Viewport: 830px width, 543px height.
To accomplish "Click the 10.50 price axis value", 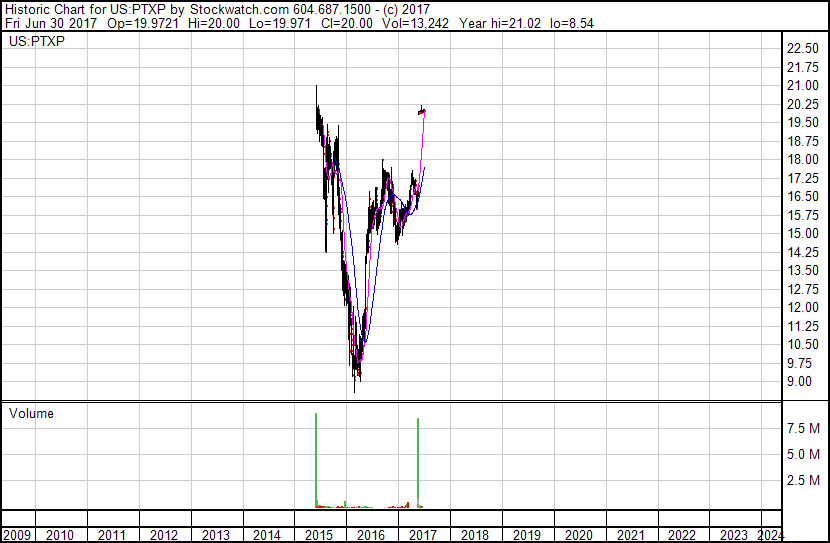I will [x=803, y=345].
